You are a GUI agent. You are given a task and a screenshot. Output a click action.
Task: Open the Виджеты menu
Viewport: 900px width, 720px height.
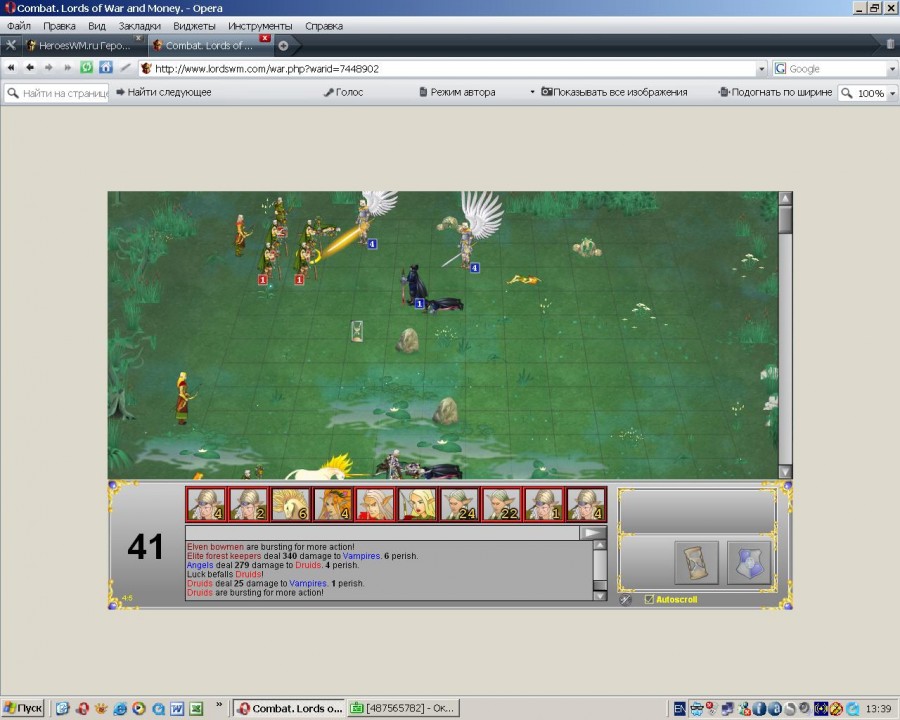194,26
